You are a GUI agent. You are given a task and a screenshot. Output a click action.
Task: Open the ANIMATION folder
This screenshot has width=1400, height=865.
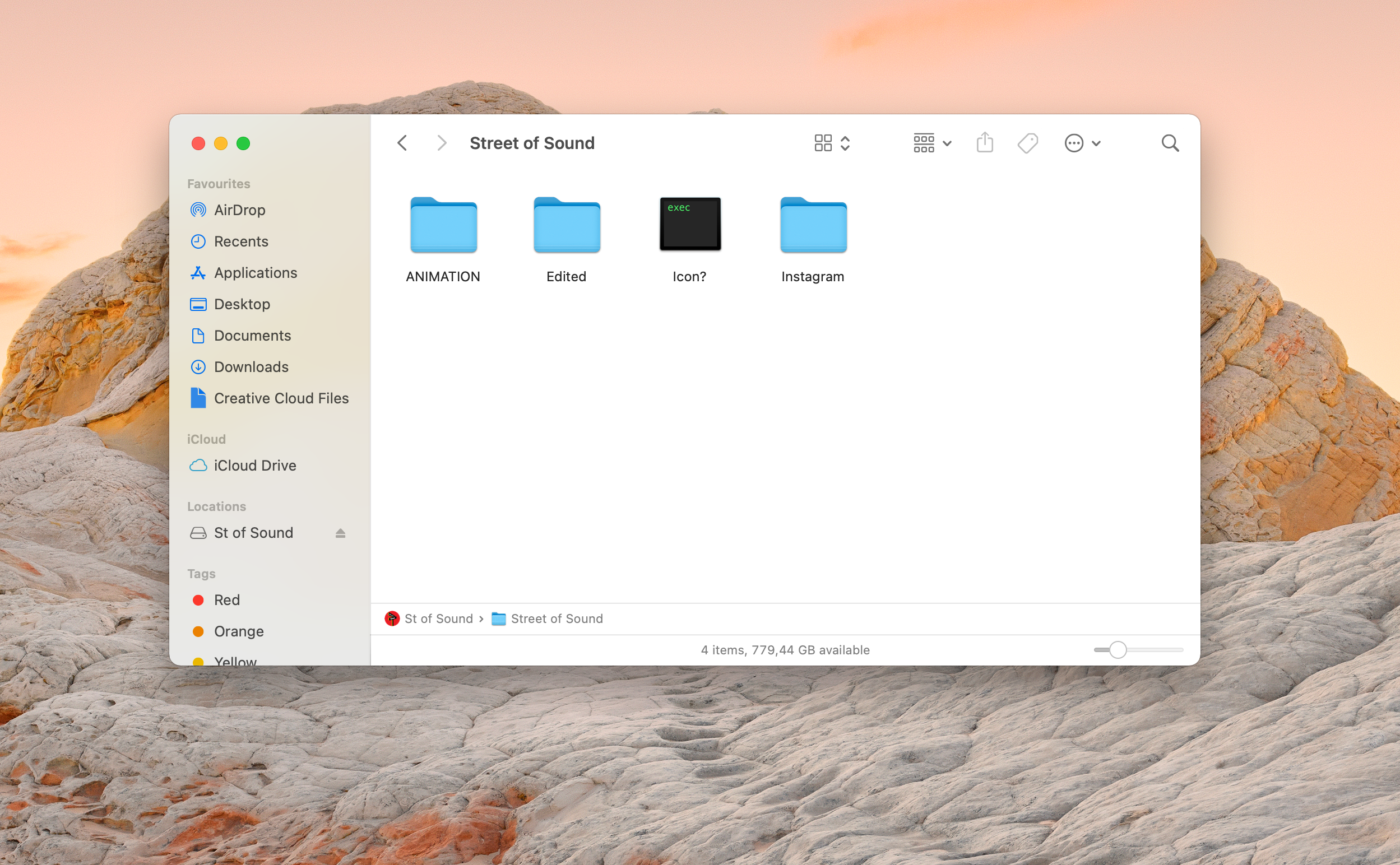pyautogui.click(x=443, y=225)
